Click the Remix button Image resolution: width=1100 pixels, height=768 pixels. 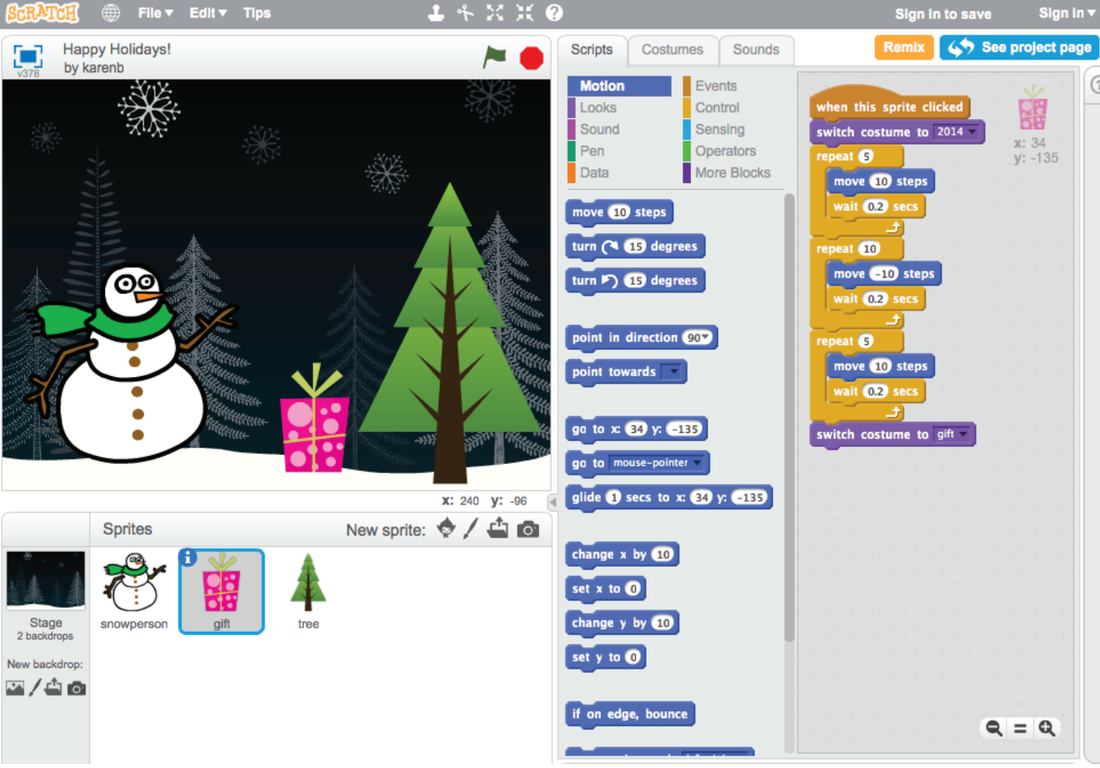pyautogui.click(x=903, y=47)
